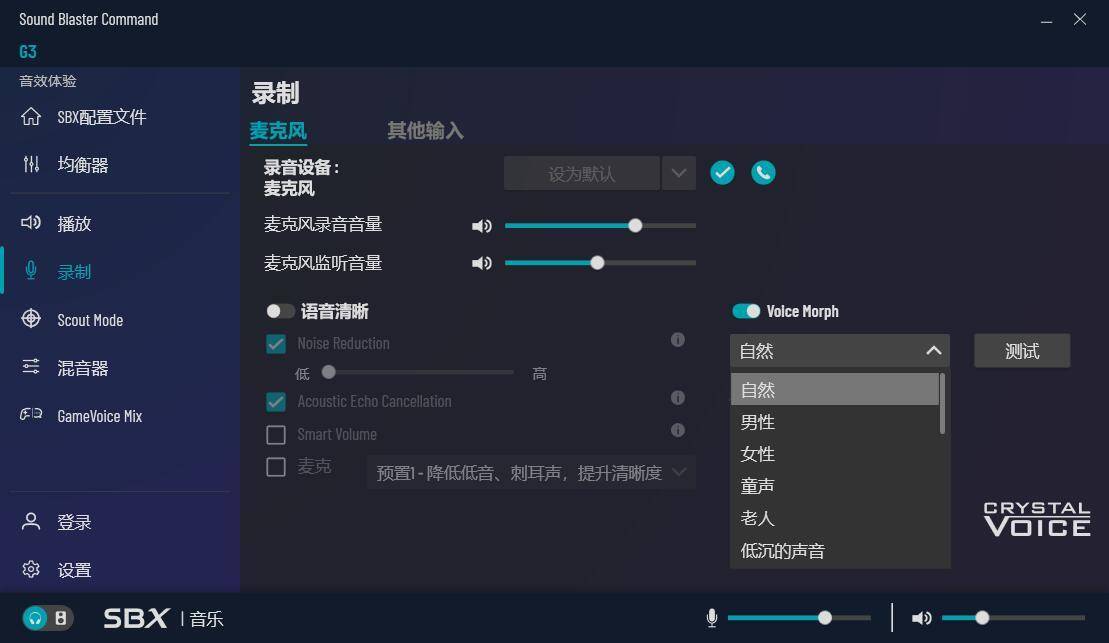
Task: Click the 登录 user icon
Action: (31, 521)
